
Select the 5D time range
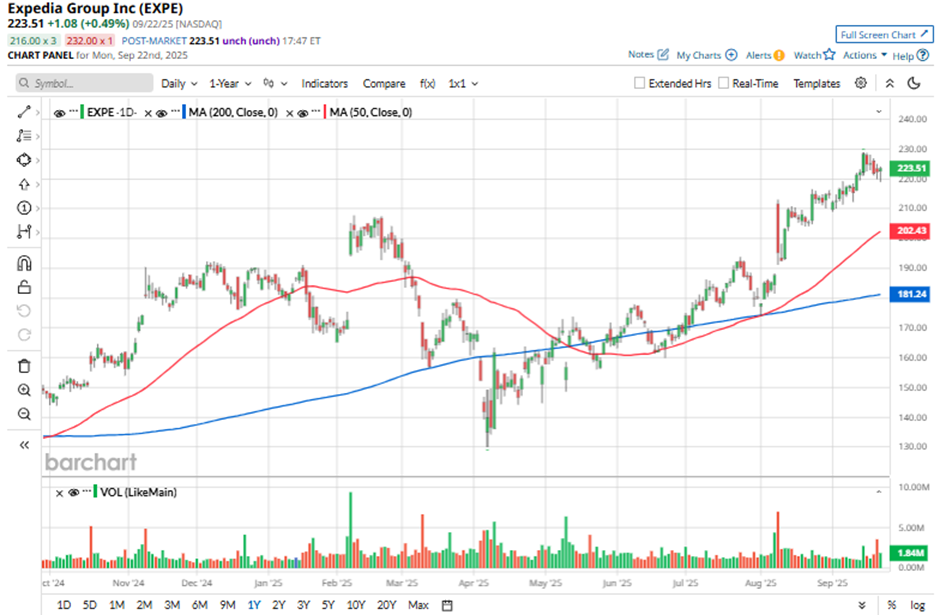pyautogui.click(x=89, y=605)
